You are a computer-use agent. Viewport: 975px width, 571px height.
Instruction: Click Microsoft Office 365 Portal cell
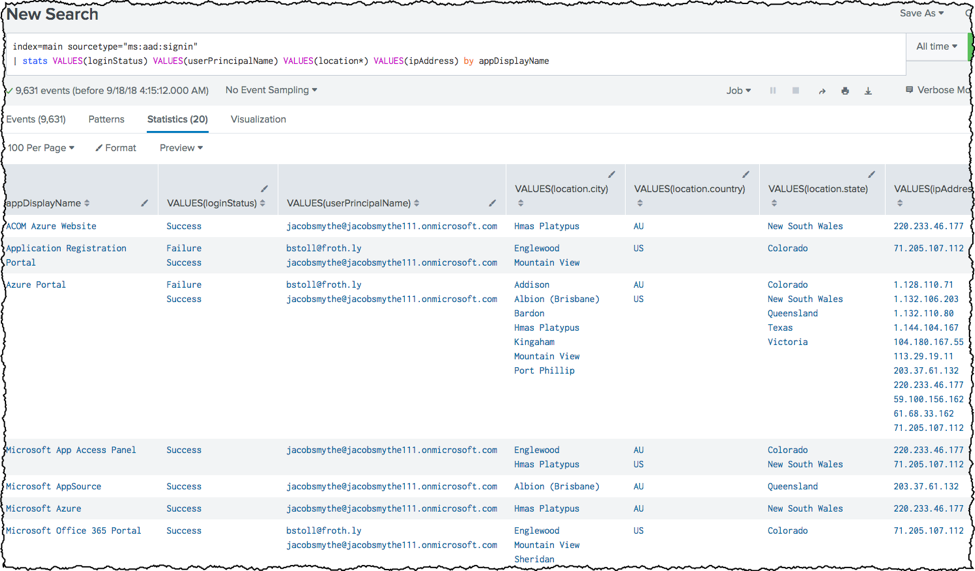[73, 531]
